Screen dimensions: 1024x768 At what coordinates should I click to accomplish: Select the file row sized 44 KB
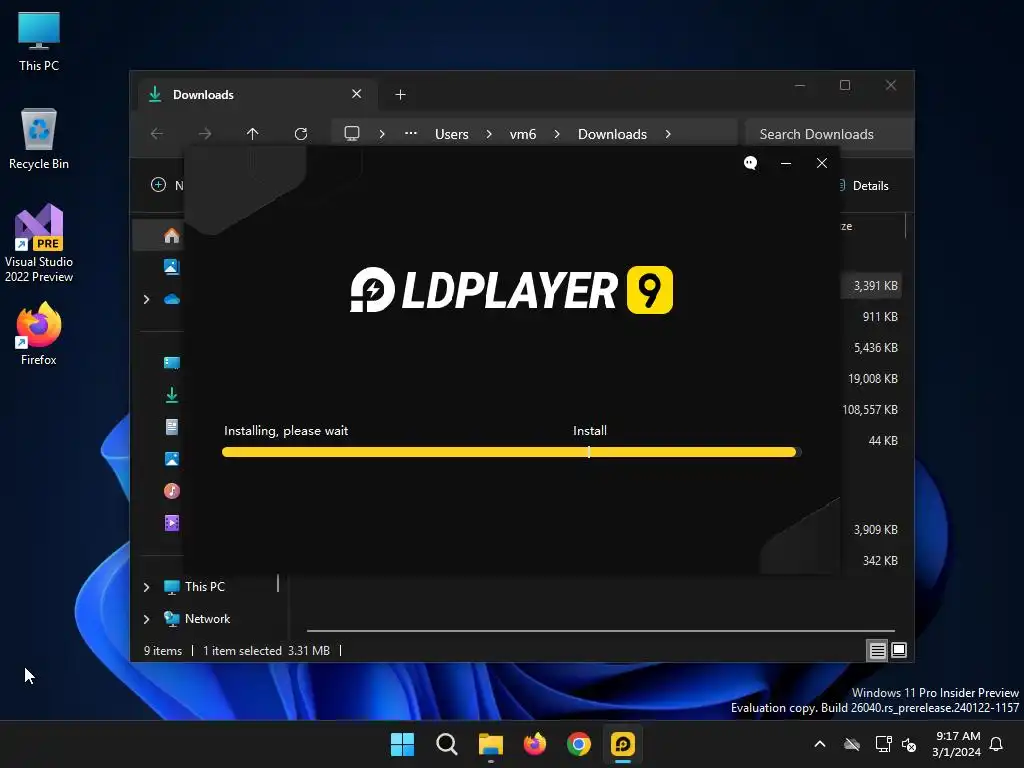pyautogui.click(x=883, y=441)
